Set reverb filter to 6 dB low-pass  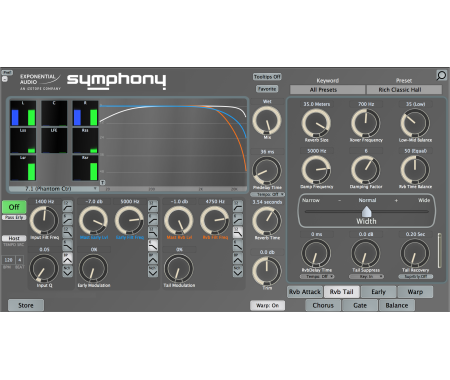[238, 245]
